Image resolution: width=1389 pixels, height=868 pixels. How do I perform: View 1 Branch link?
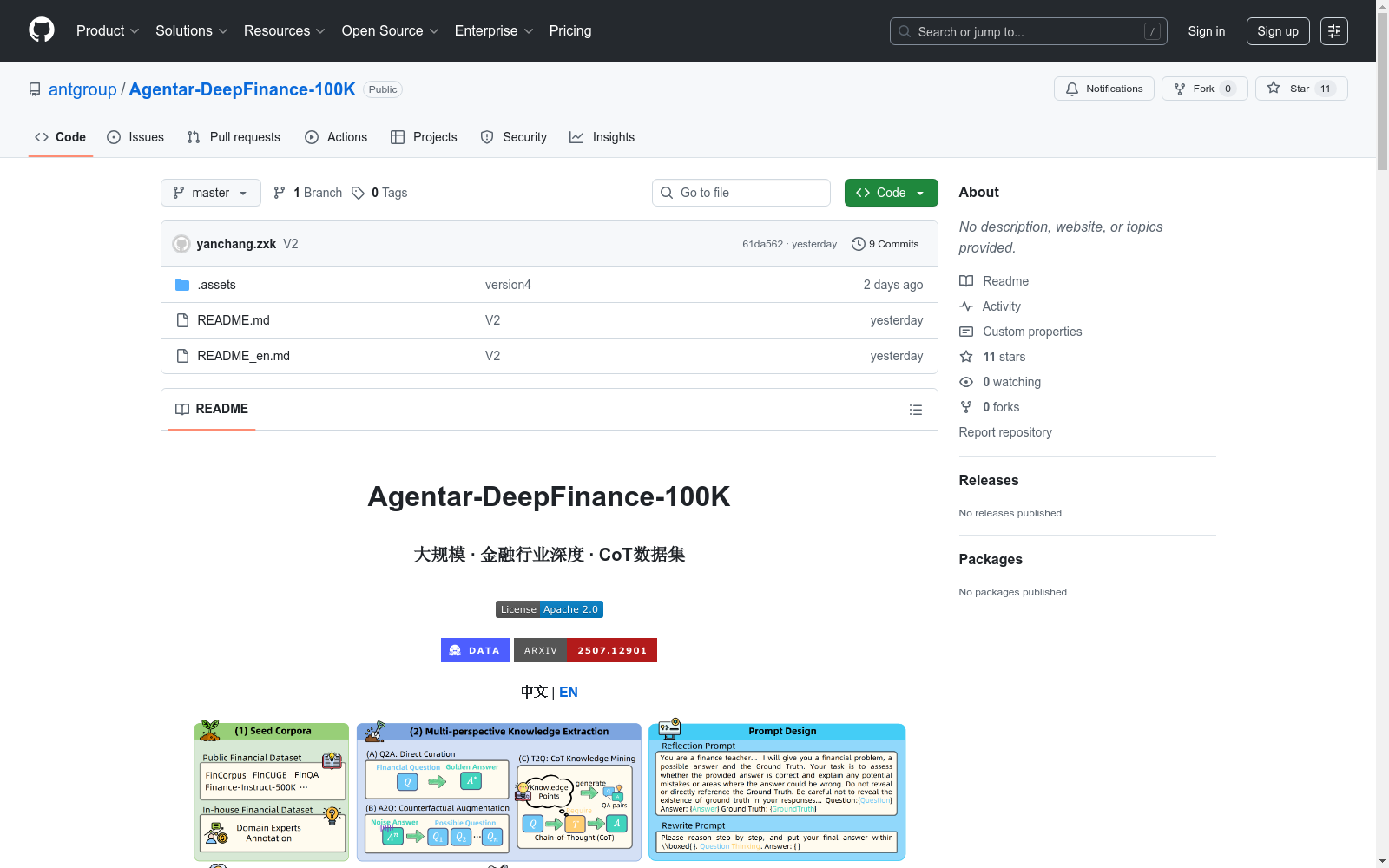pyautogui.click(x=307, y=193)
